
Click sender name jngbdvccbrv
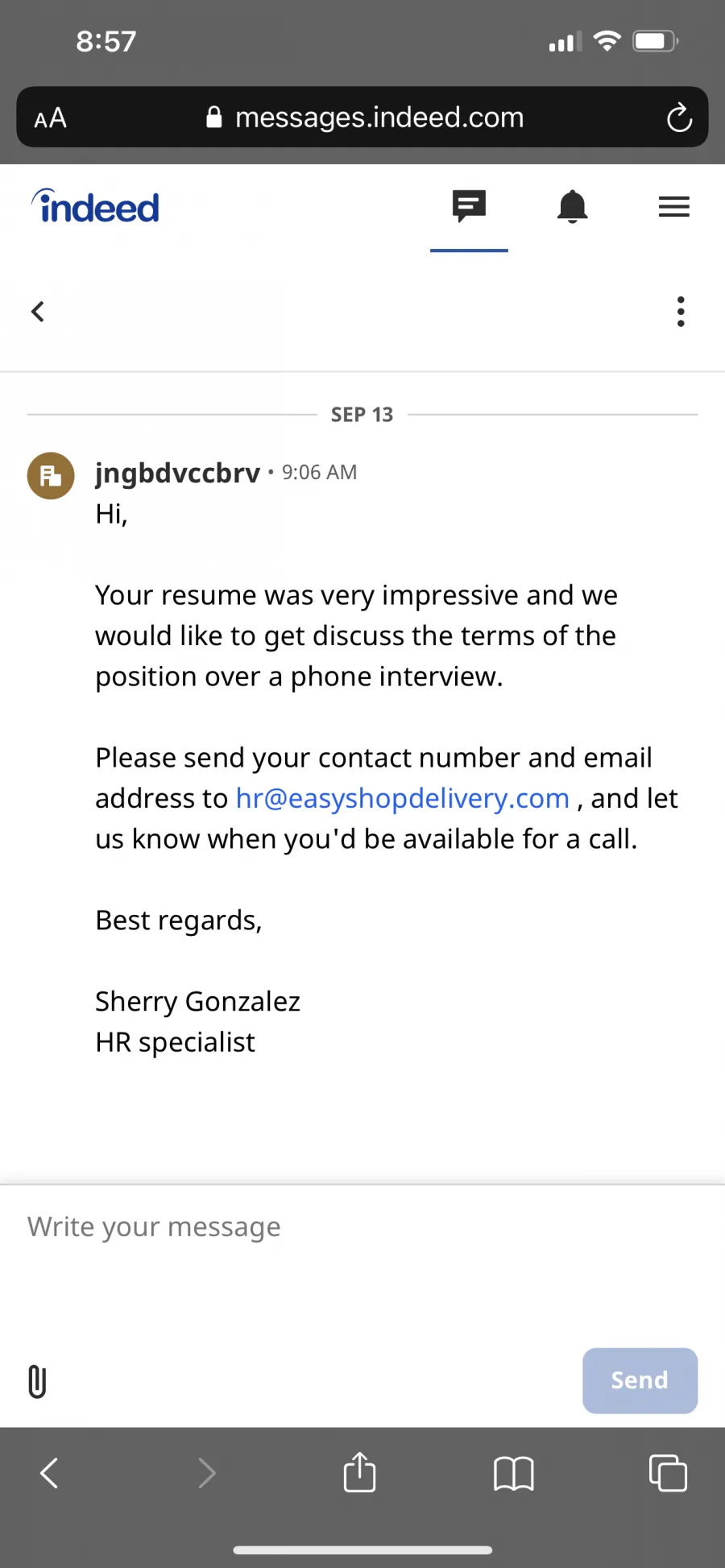177,473
